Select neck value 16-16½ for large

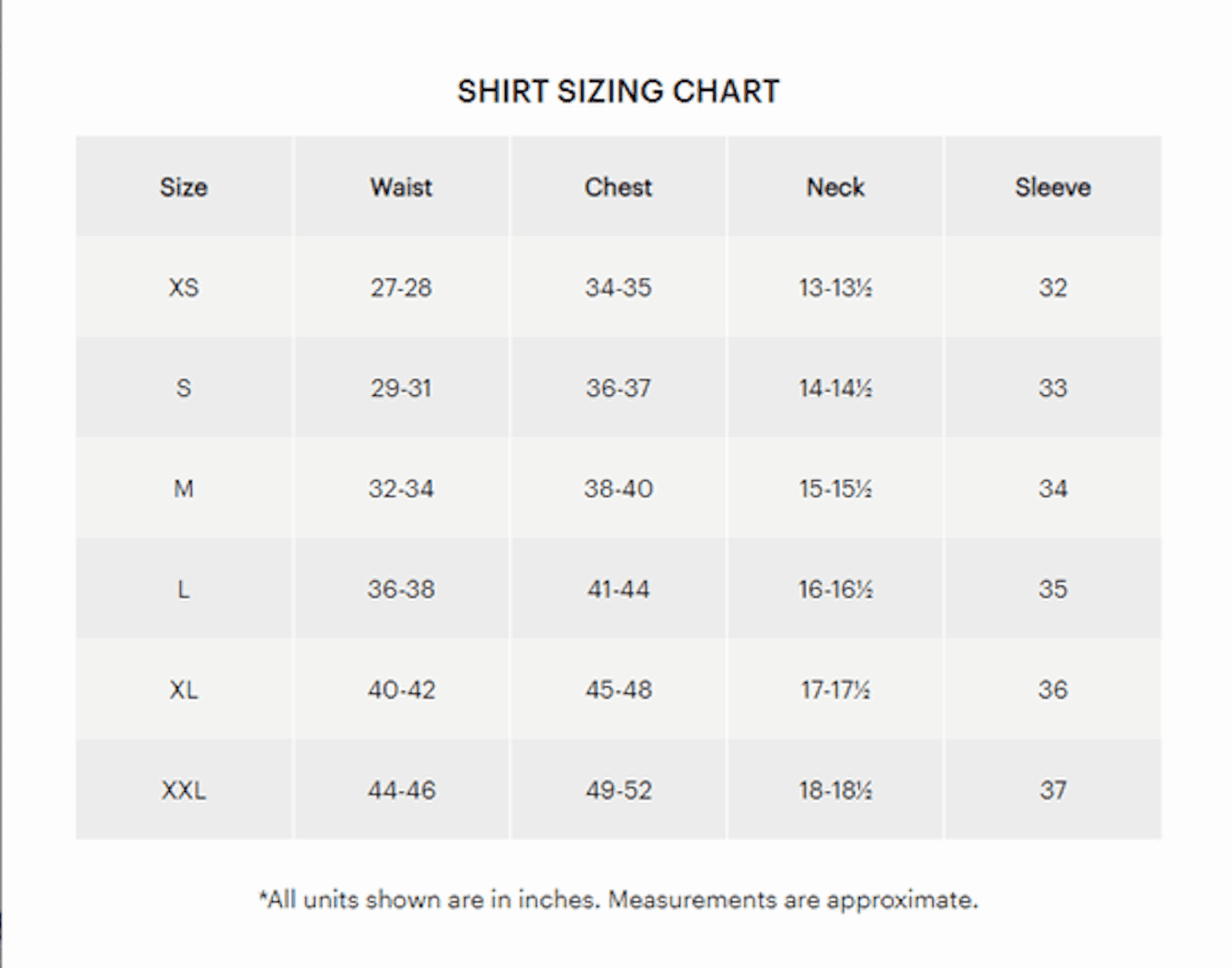(x=836, y=589)
